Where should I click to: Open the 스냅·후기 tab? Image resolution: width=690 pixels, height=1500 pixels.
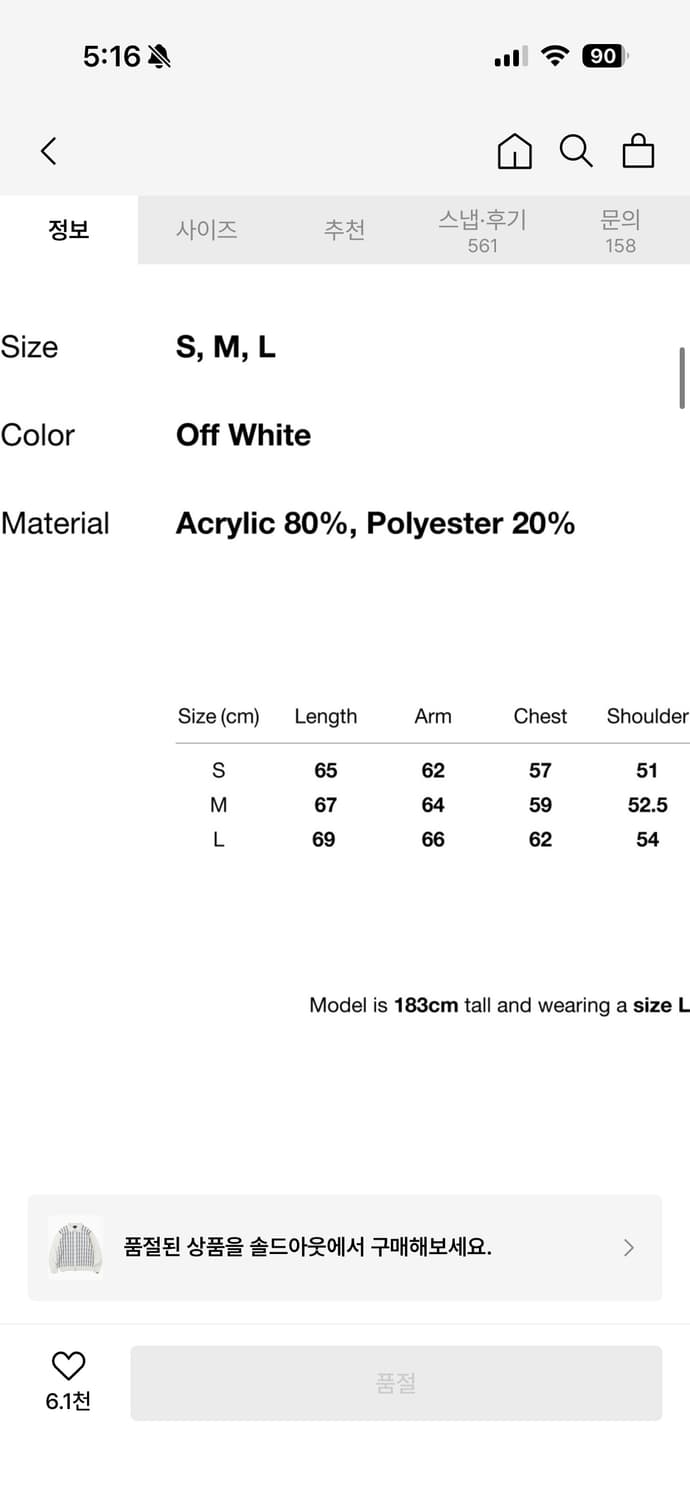(482, 230)
